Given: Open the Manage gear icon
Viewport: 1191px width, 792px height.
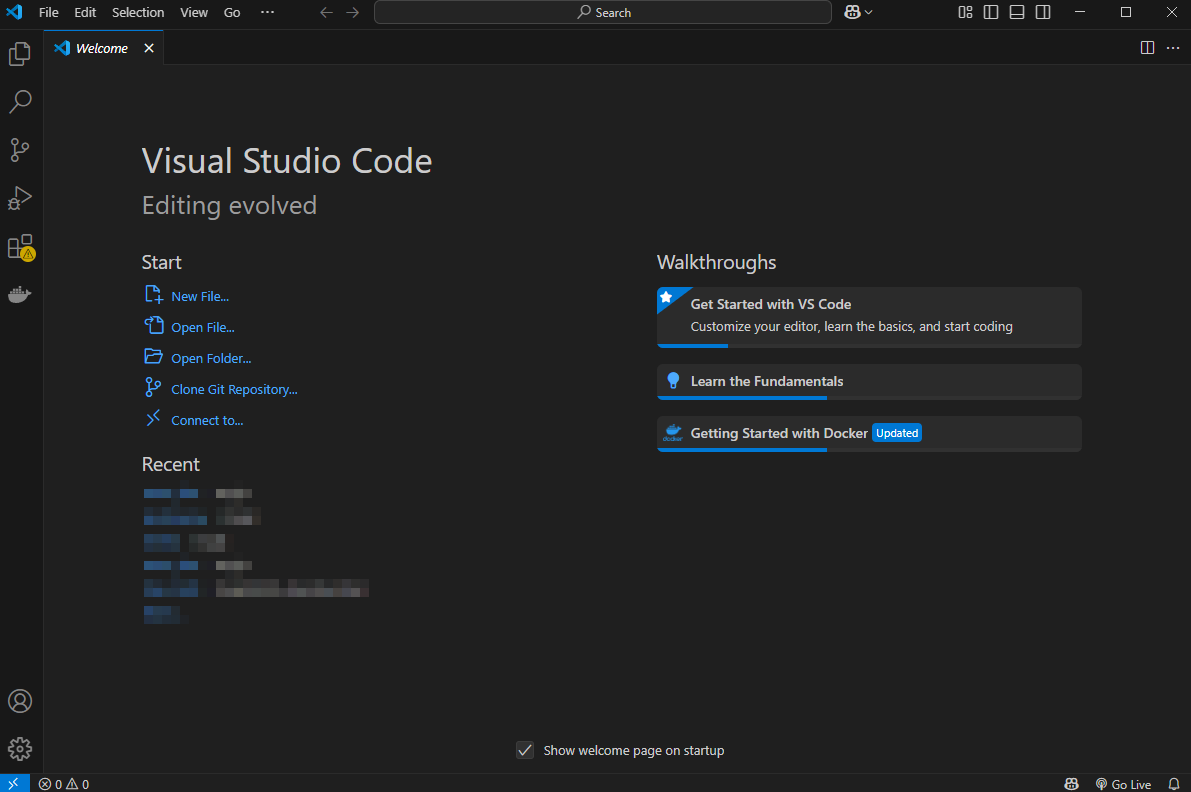Looking at the screenshot, I should point(20,749).
